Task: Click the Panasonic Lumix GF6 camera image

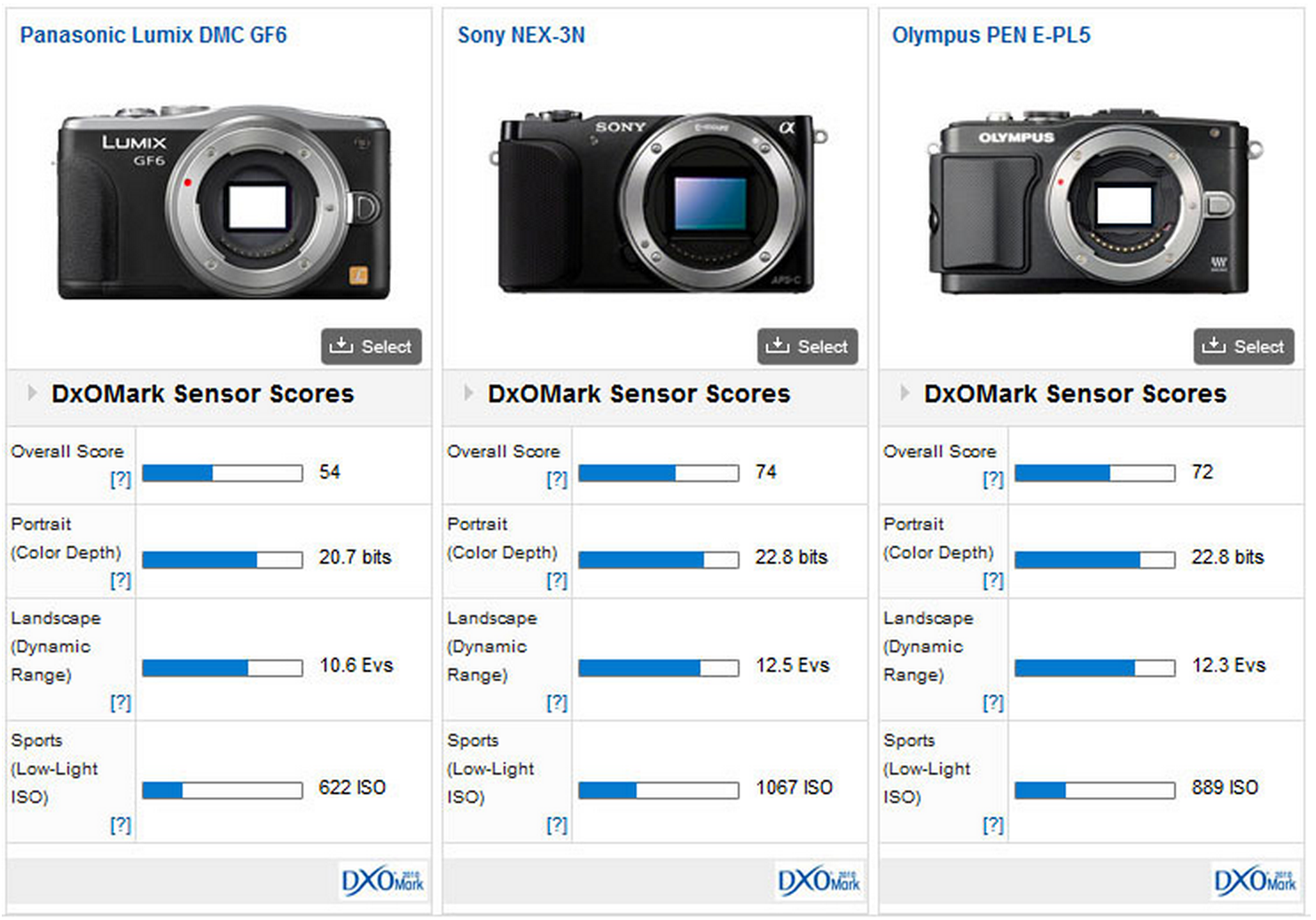Action: pos(223,203)
